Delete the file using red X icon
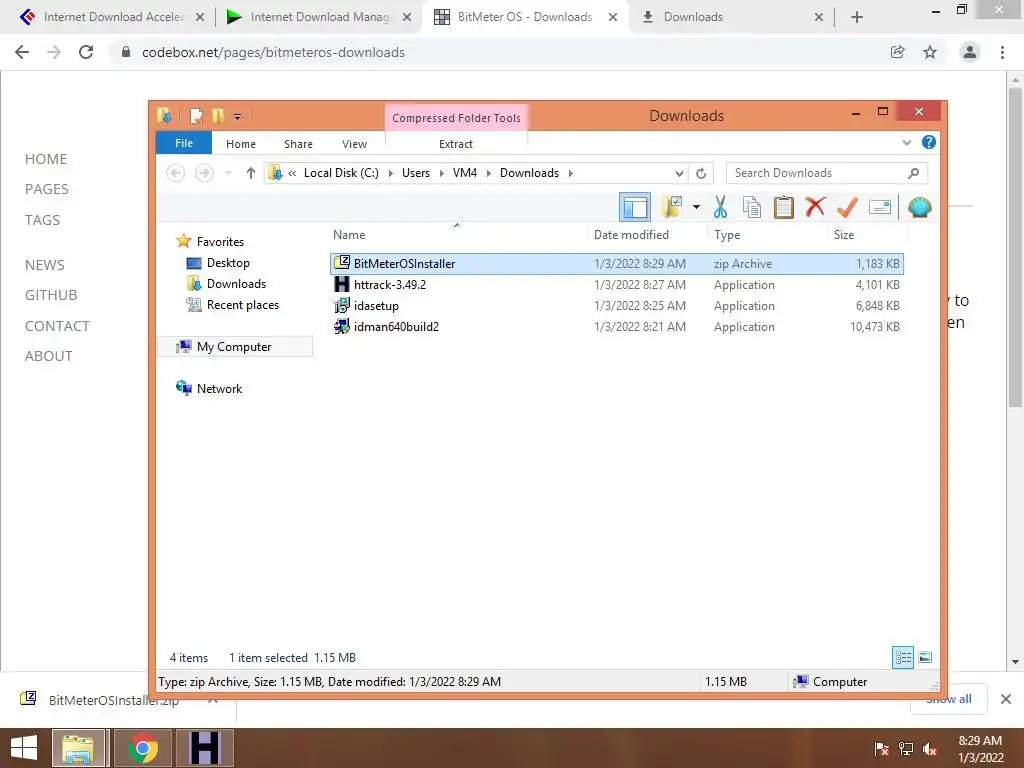The image size is (1024, 768). [x=815, y=207]
